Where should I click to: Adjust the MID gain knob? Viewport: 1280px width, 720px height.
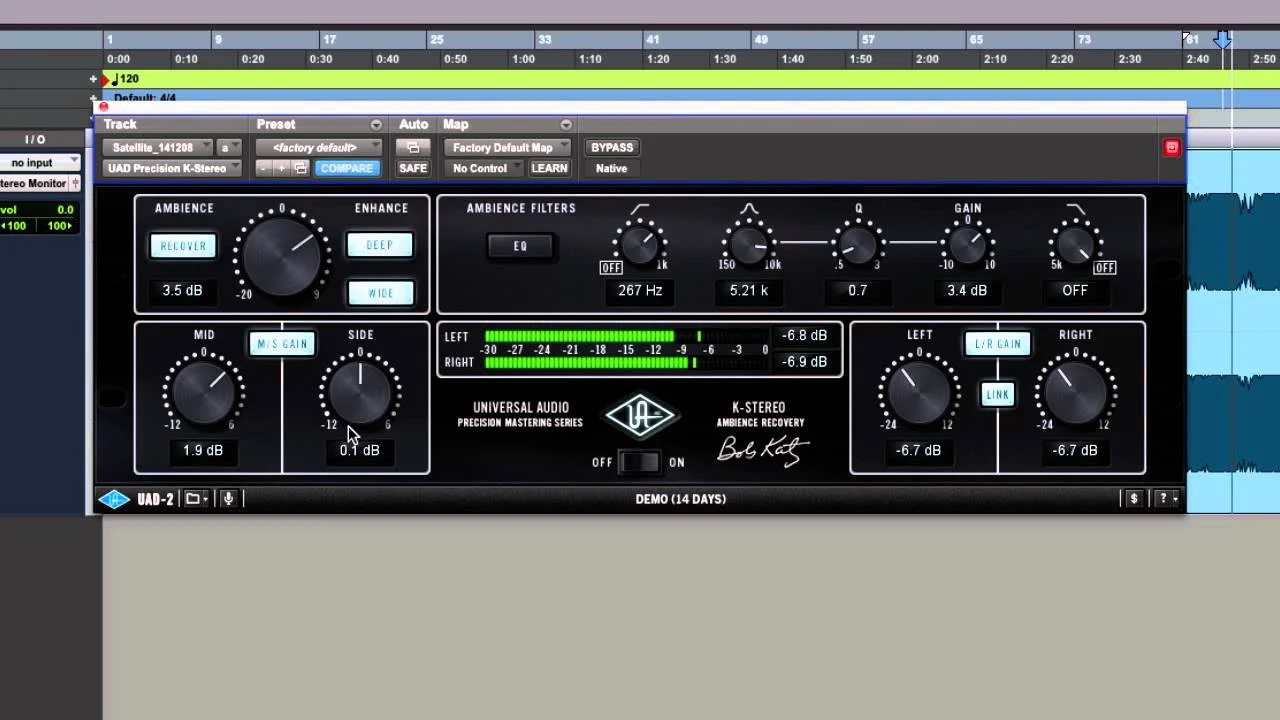[203, 390]
